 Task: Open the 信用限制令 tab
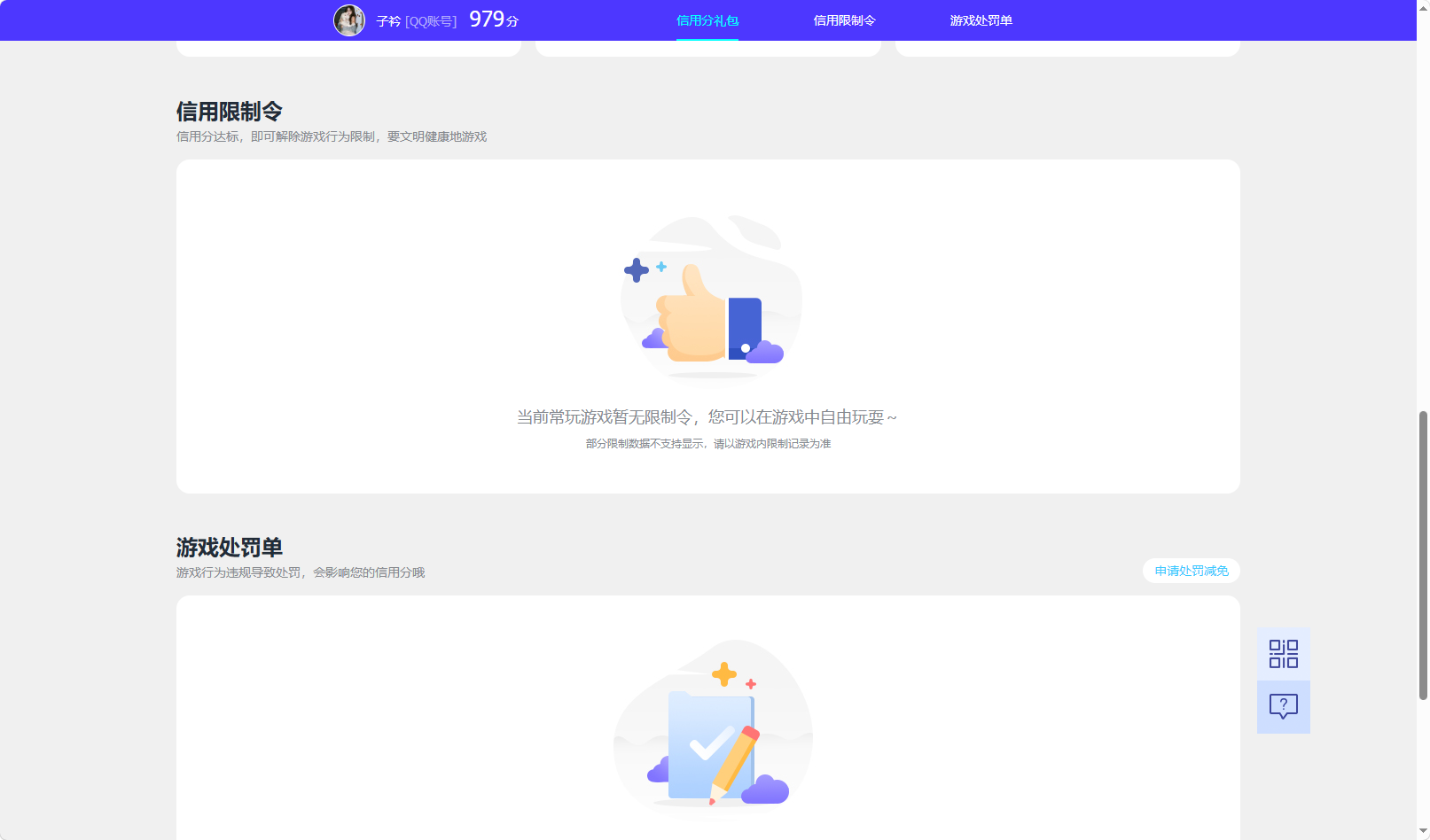(843, 19)
